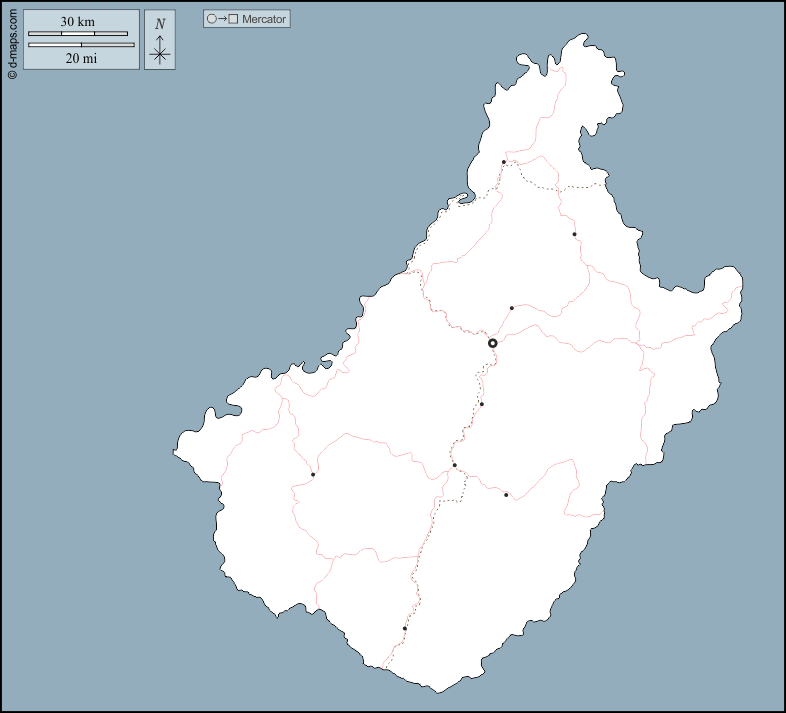This screenshot has width=786, height=713.
Task: Click the miles scale bar
Action: point(81,44)
